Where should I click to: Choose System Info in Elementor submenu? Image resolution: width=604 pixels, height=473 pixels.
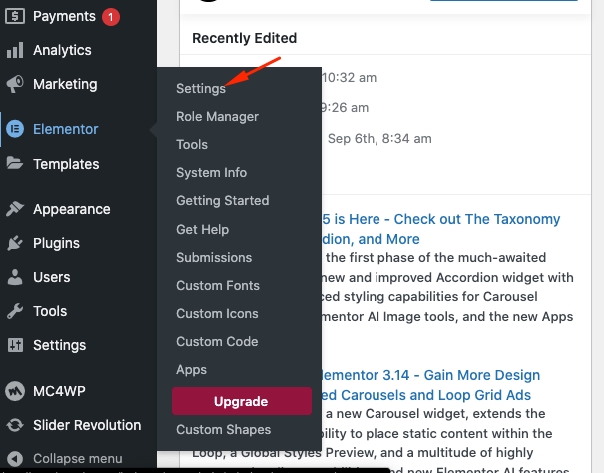[x=211, y=173]
